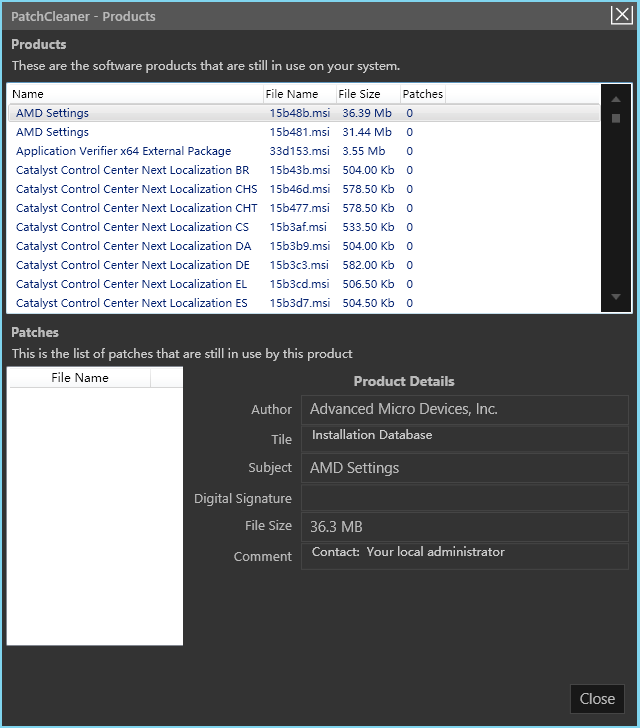Sort products by Name column header

coord(136,94)
